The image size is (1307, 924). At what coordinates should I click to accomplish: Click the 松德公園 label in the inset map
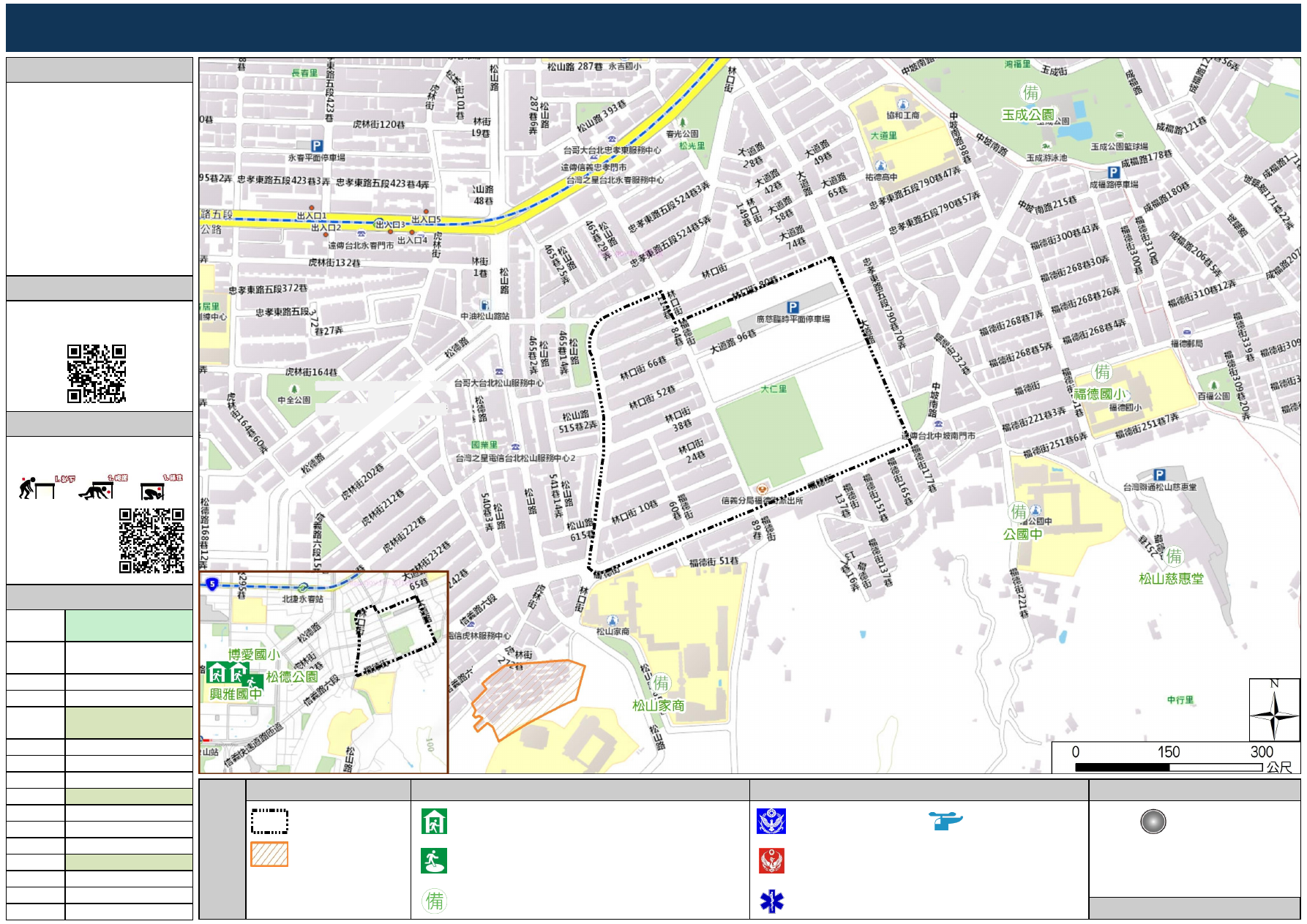coord(292,677)
